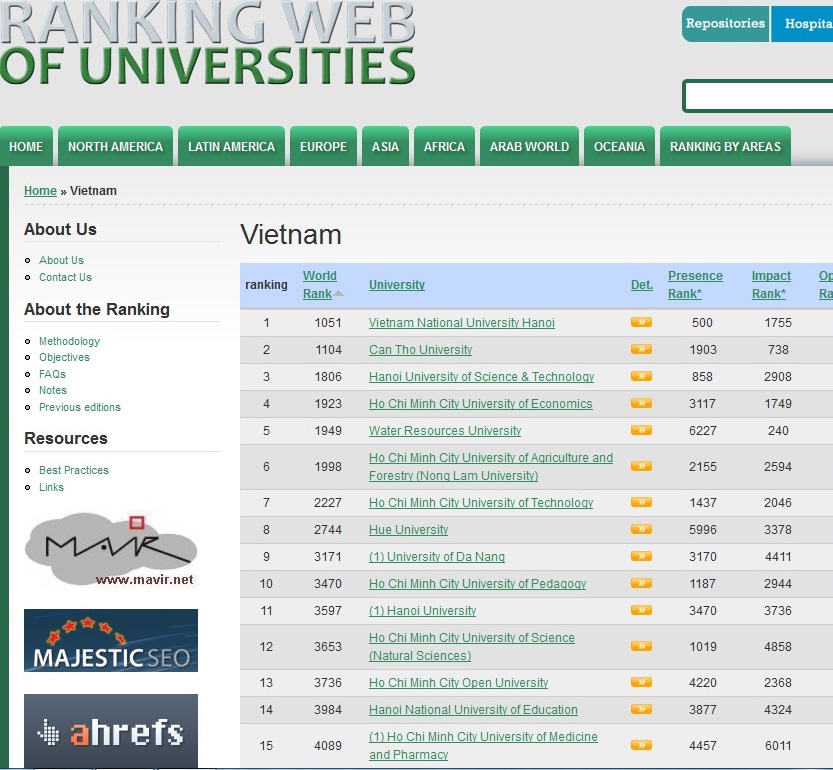The height and width of the screenshot is (770, 833).
Task: Open Hue University link
Action: tap(409, 530)
